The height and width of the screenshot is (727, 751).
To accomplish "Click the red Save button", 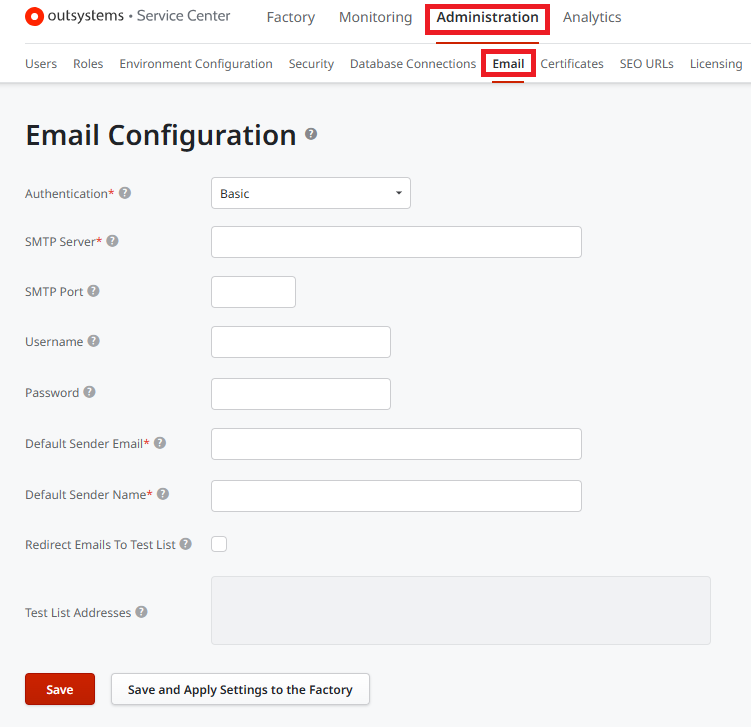I will tap(60, 689).
